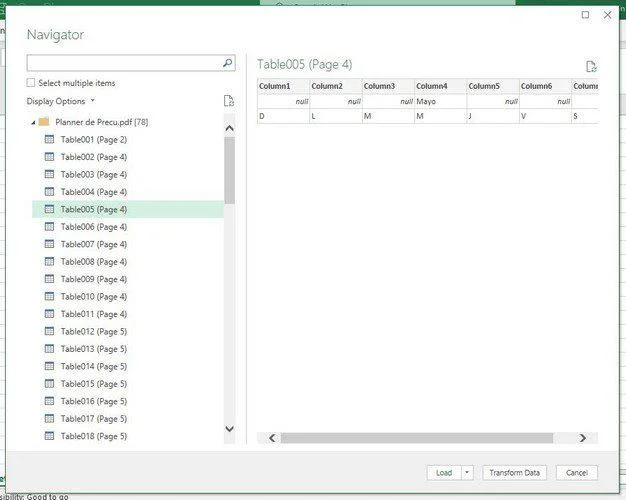The width and height of the screenshot is (626, 500).
Task: Click the Column3 header in preview
Action: pyautogui.click(x=388, y=86)
